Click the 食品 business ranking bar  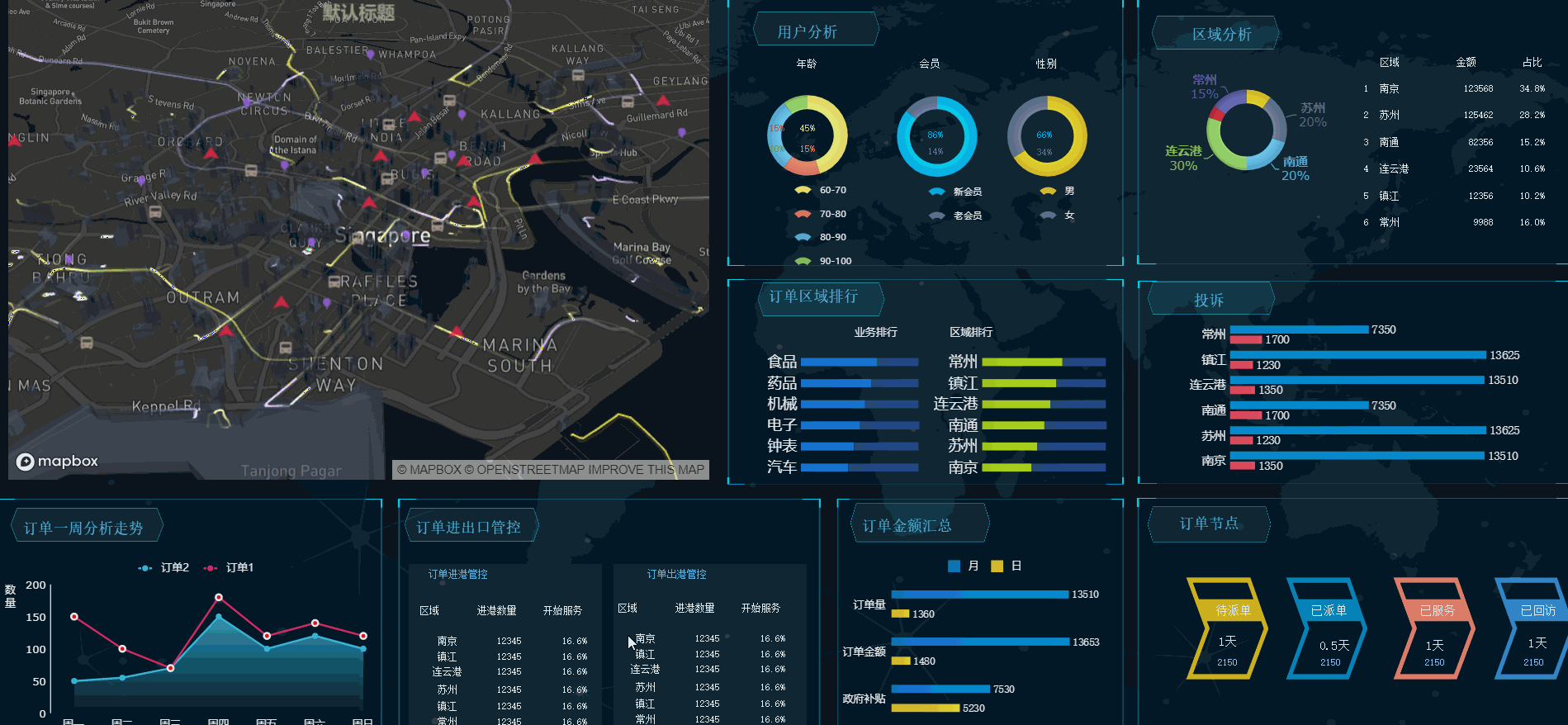pos(860,362)
